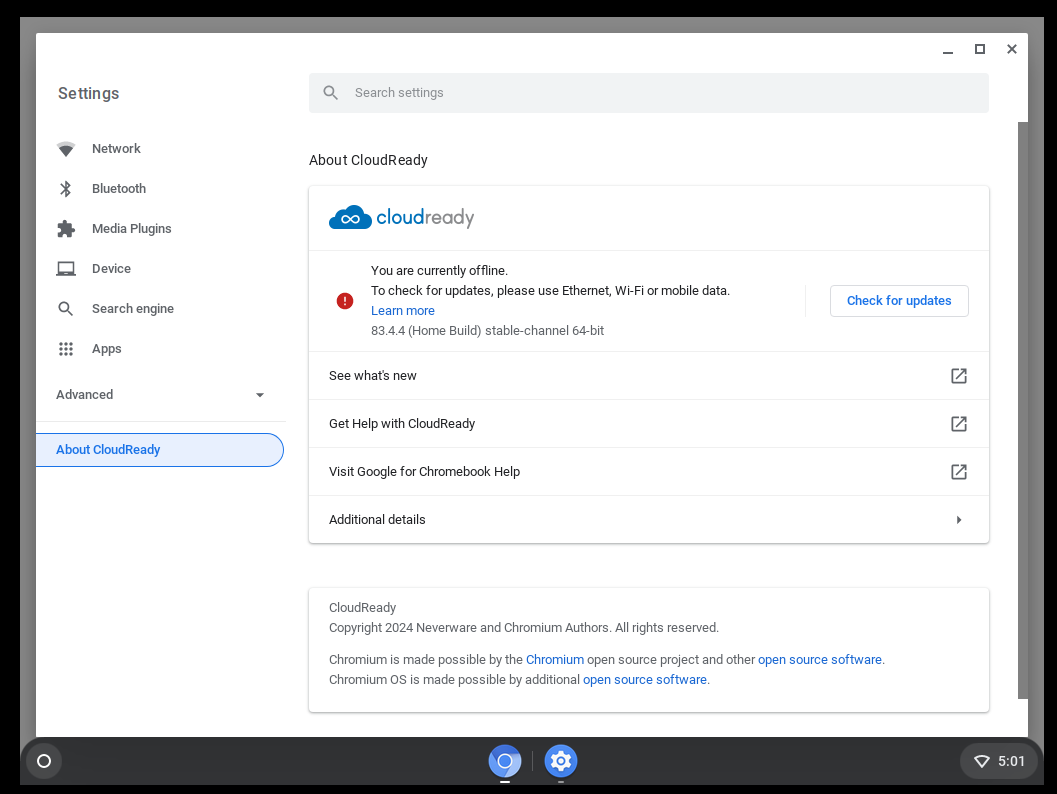Screen dimensions: 1057x794
Task: Click the Search engine magnifier icon
Action: (x=66, y=309)
